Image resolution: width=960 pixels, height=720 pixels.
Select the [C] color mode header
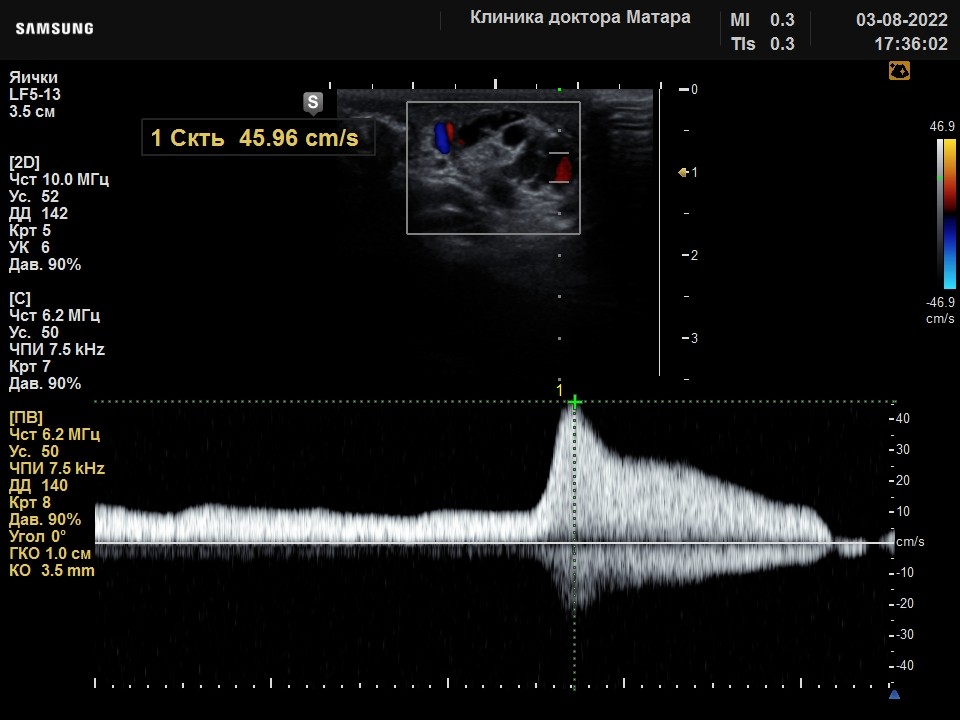(x=20, y=298)
